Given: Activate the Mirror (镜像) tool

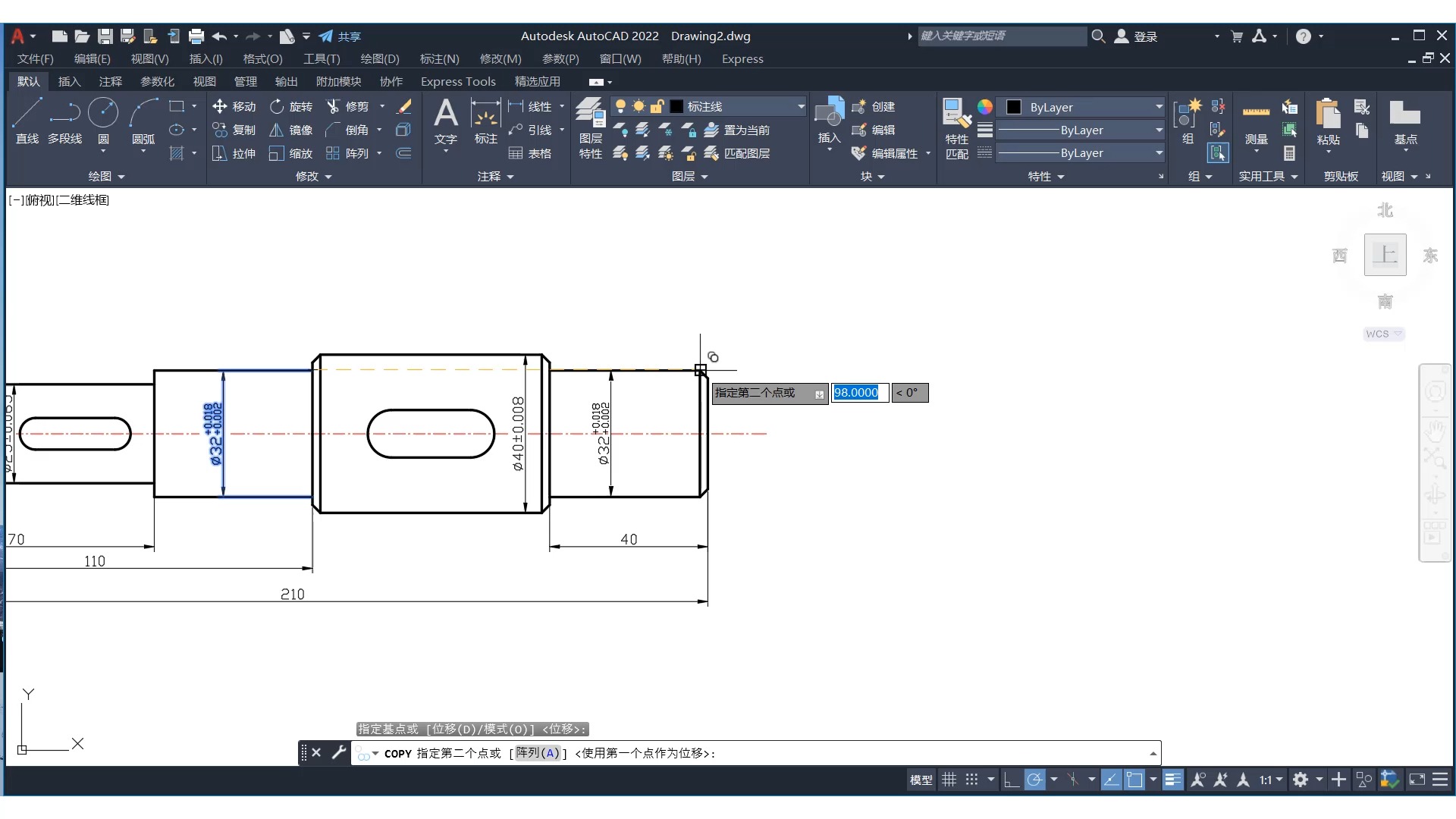Looking at the screenshot, I should pyautogui.click(x=277, y=130).
